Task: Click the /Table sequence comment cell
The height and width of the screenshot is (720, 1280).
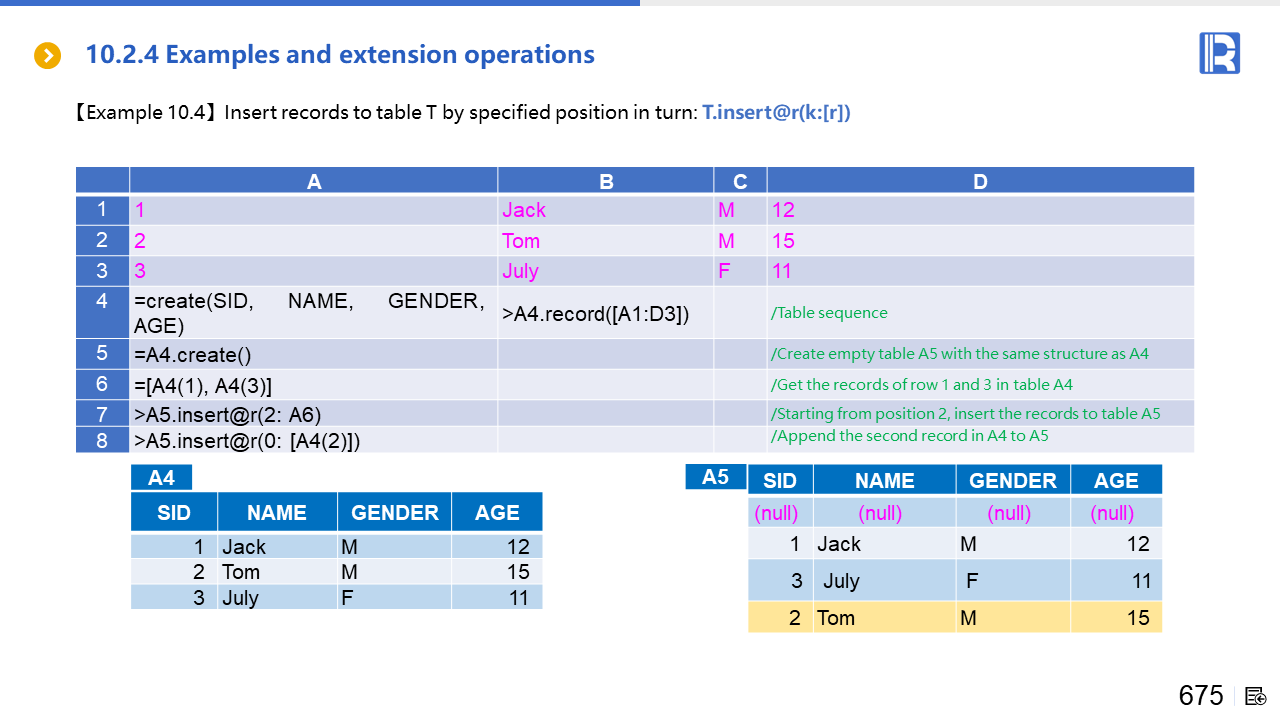Action: (980, 313)
